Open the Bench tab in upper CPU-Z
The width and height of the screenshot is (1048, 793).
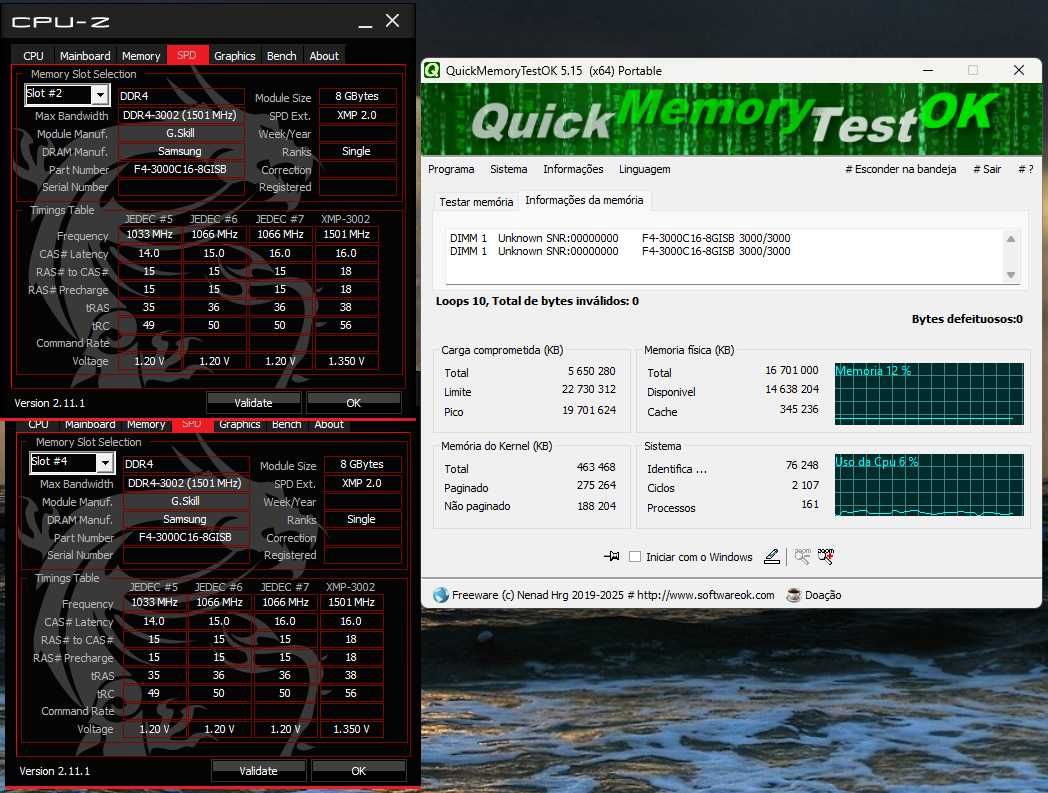(281, 56)
